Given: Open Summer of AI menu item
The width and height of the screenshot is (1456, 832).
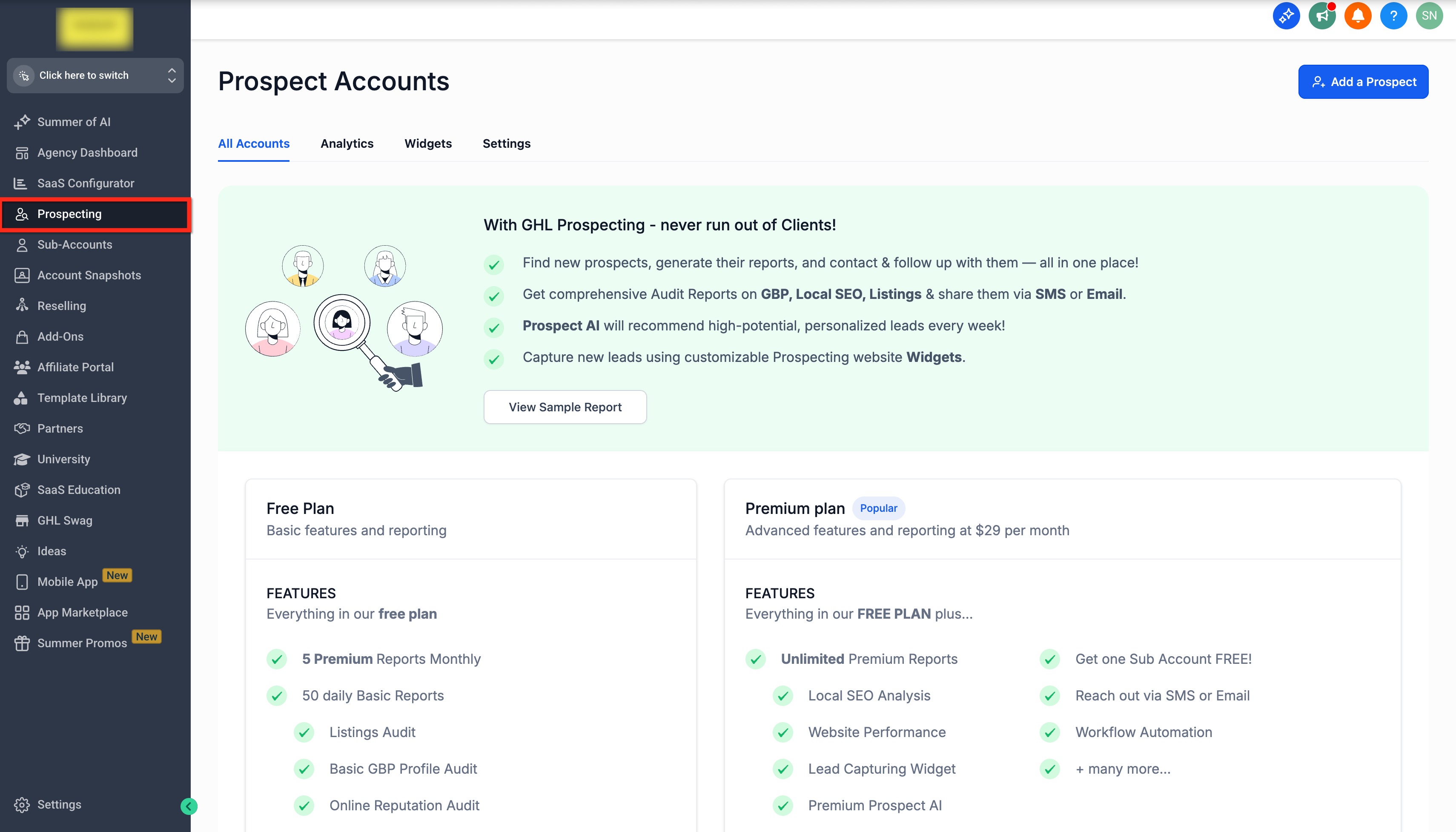Looking at the screenshot, I should pos(74,122).
